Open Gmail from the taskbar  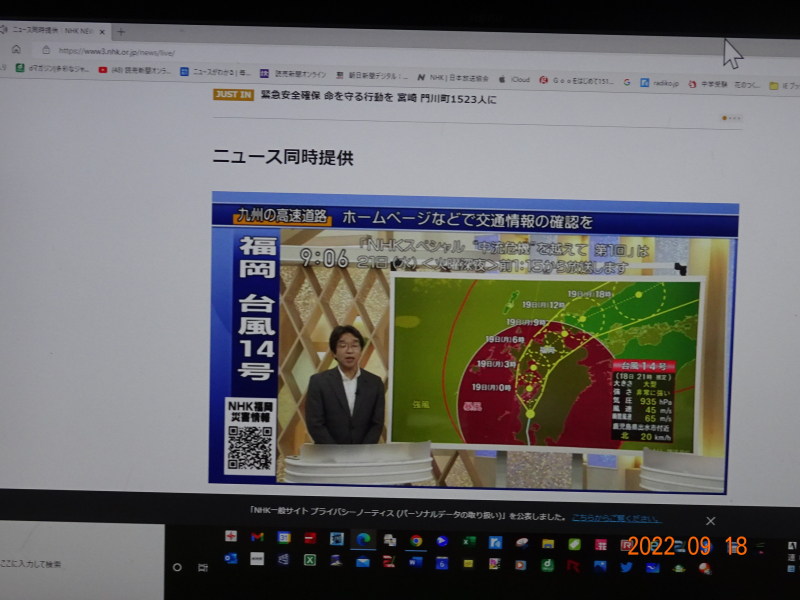(258, 537)
